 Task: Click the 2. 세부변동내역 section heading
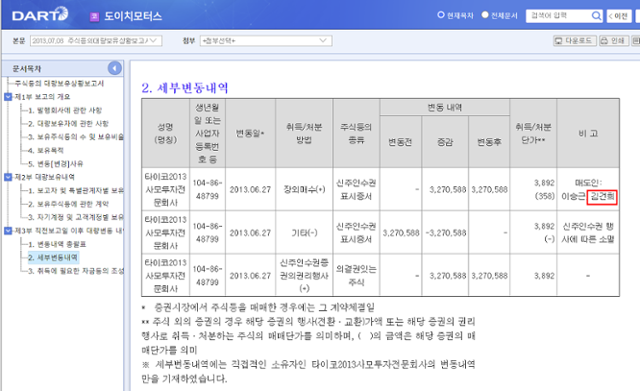pyautogui.click(x=185, y=88)
